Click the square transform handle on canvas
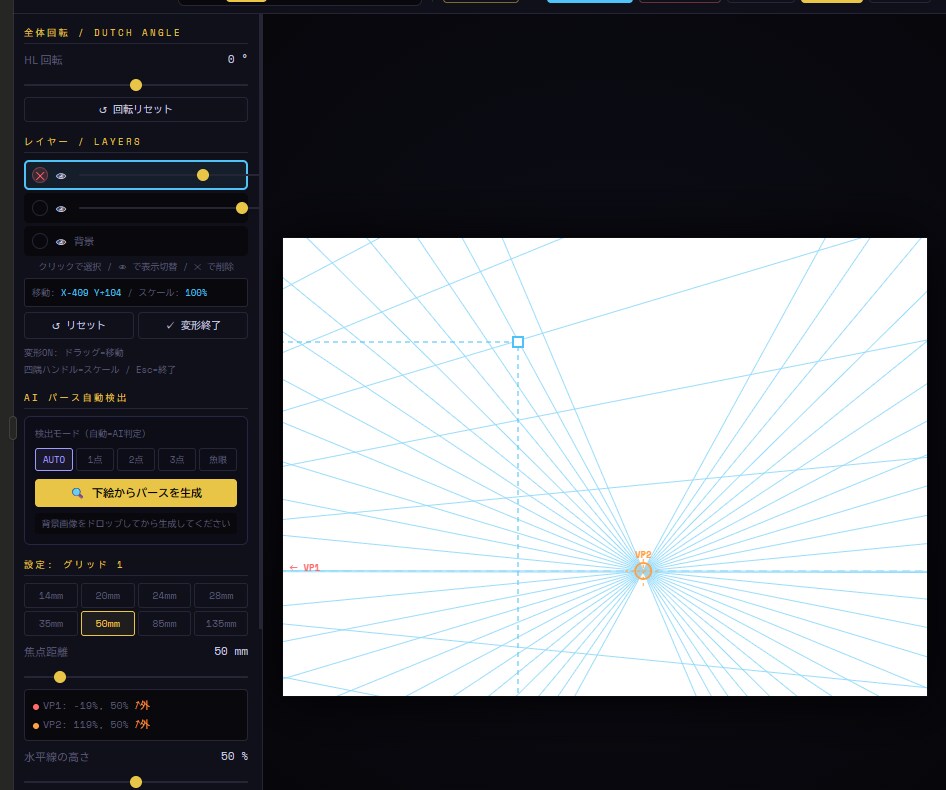 click(518, 342)
